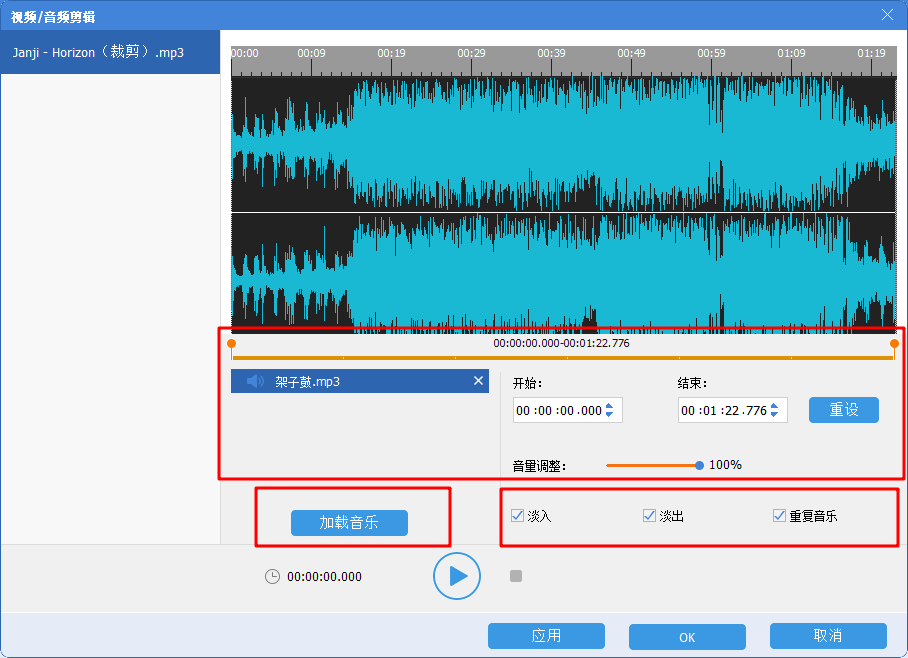
Task: Click the right orange trim marker
Action: [894, 346]
